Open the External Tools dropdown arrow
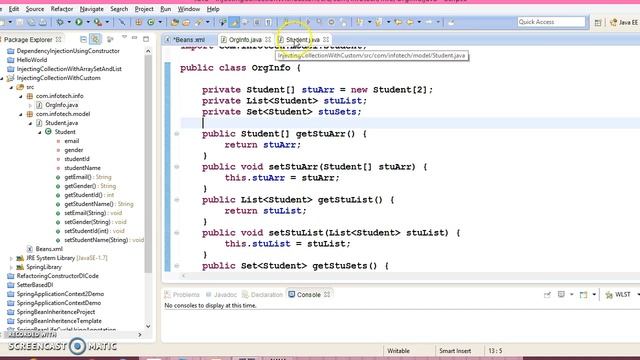Screen dimensions: 640x360 (107, 22)
